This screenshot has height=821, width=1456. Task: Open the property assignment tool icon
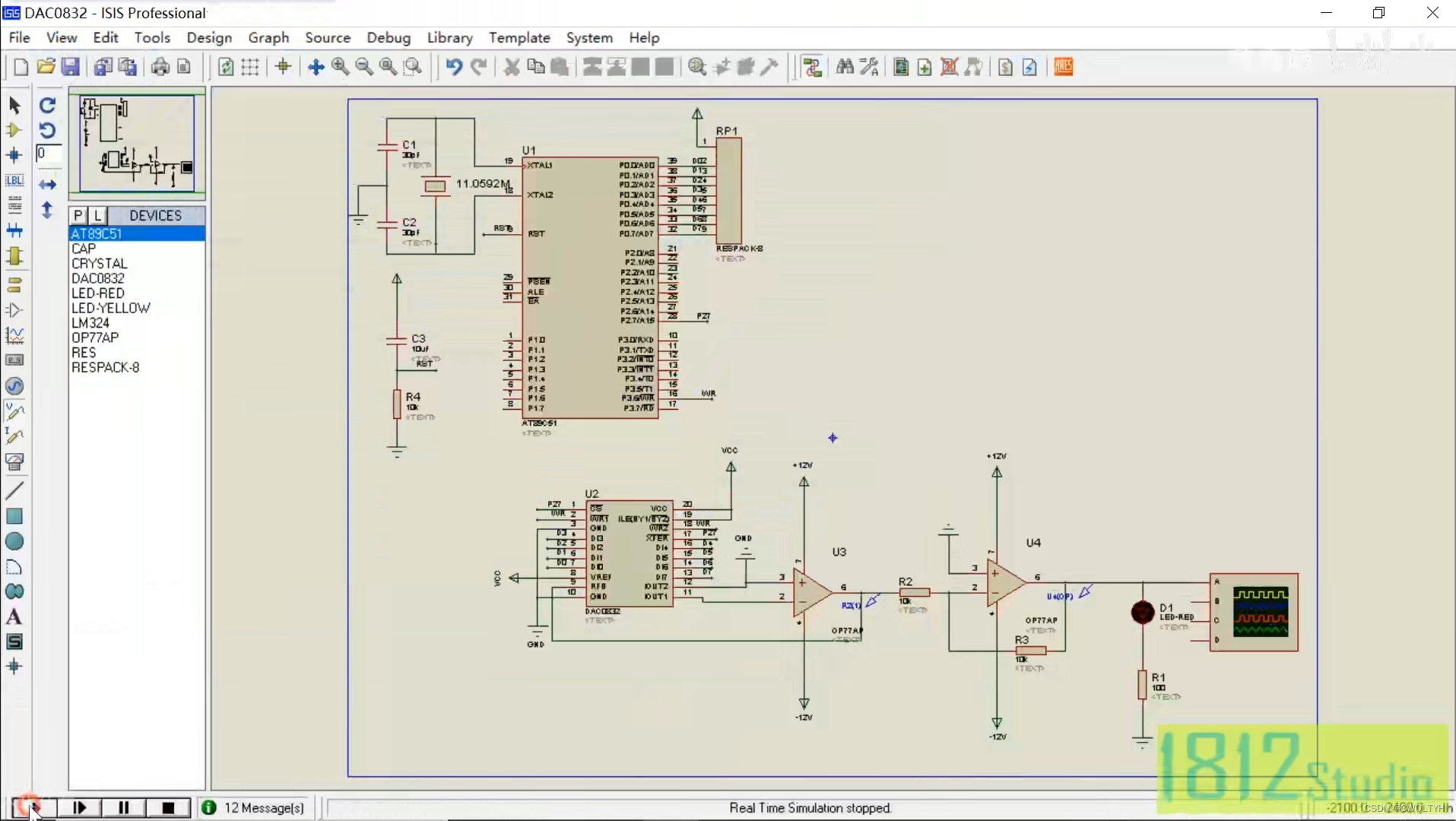[x=869, y=67]
